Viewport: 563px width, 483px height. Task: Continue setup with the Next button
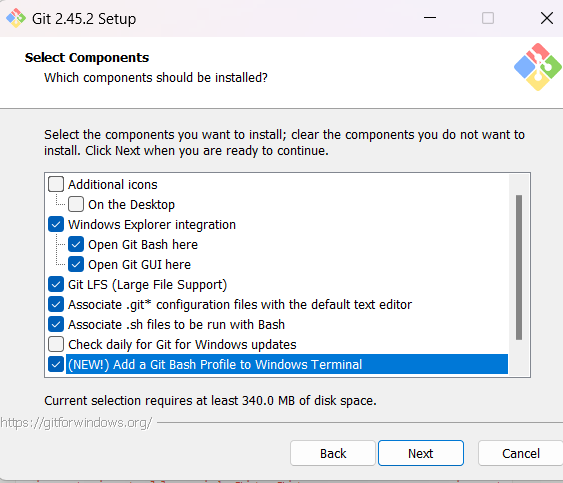[421, 453]
